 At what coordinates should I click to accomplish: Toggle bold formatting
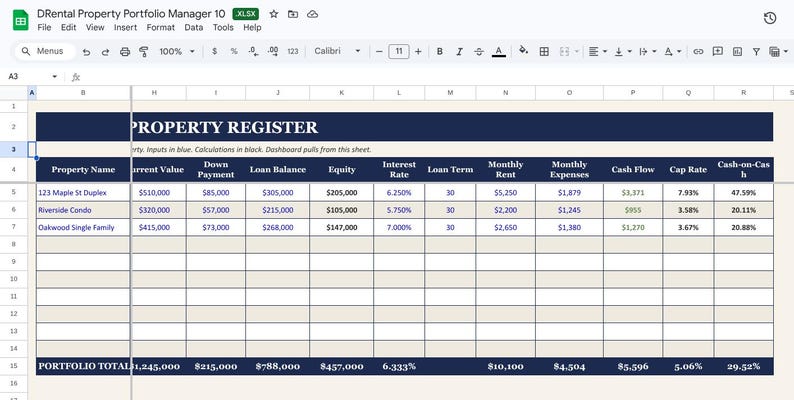[440, 51]
